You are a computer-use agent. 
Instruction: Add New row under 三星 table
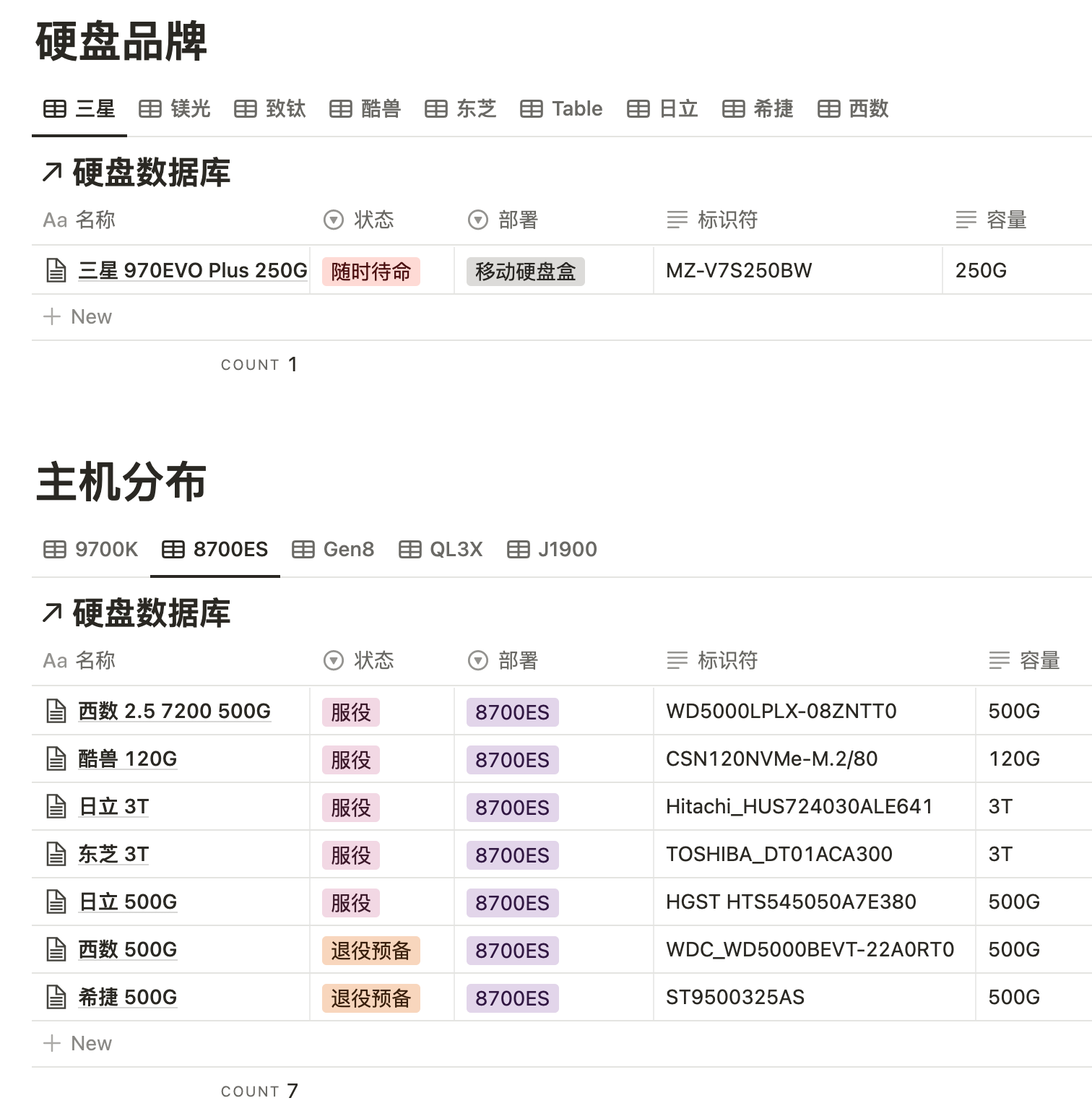(x=78, y=317)
